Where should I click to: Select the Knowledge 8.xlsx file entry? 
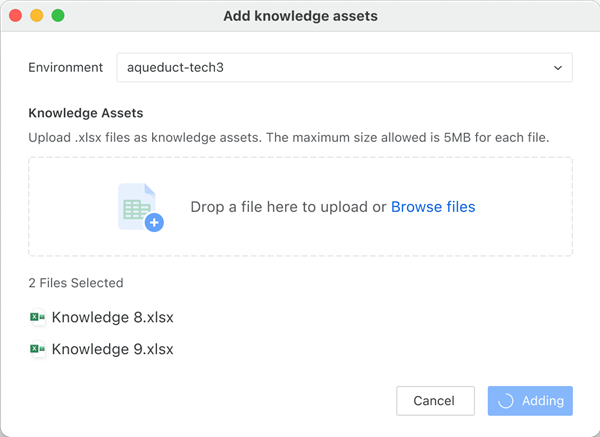tap(112, 318)
